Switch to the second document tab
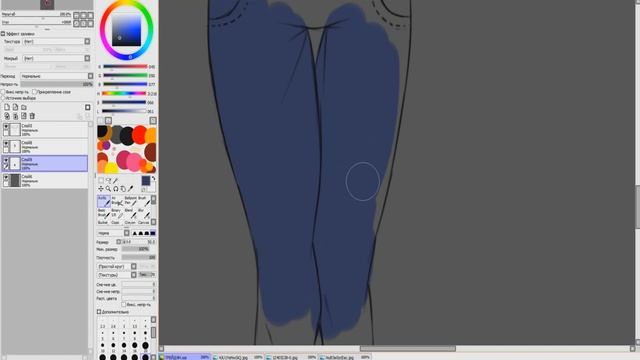Screen dimensions: 640x360 238,357
